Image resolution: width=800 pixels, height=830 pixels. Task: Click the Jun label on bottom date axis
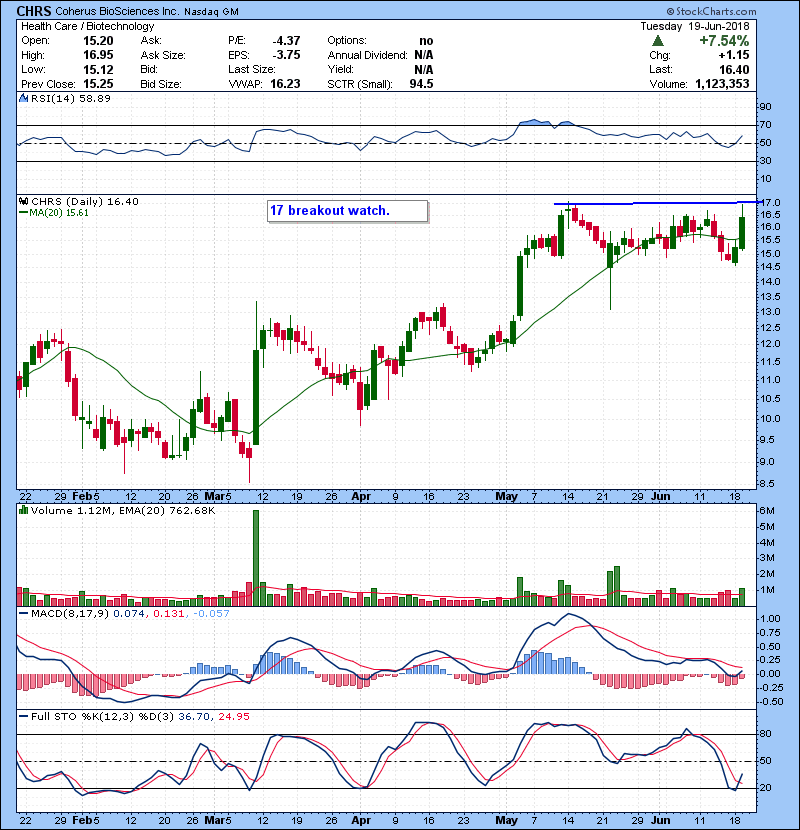(660, 820)
